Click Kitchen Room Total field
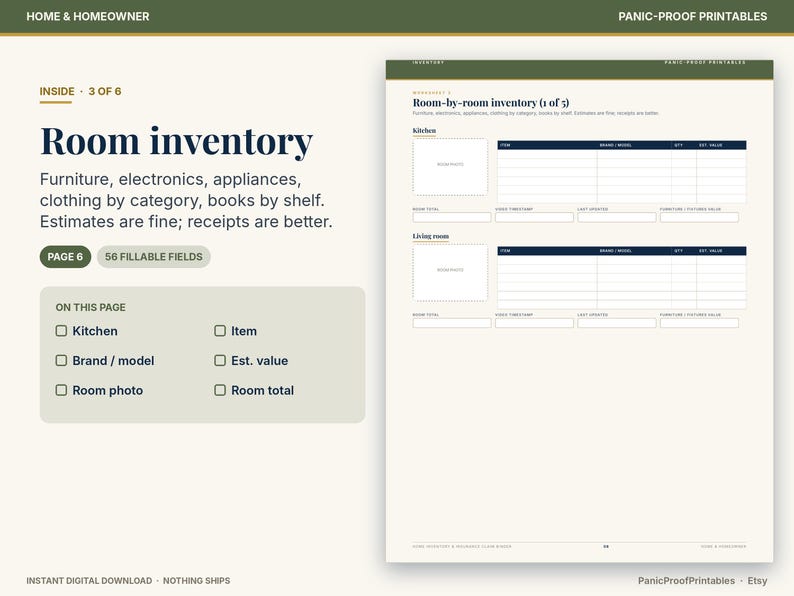Viewport: 794px width, 596px height. 452,217
